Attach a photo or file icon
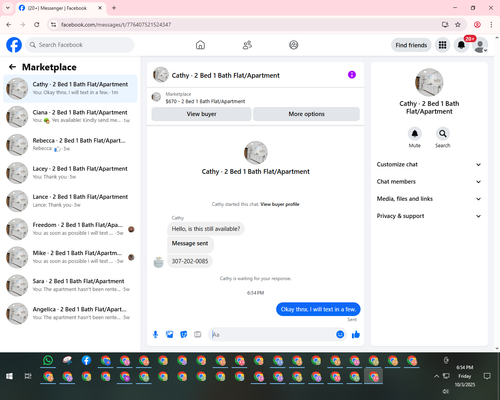Image resolution: width=500 pixels, height=400 pixels. coord(170,334)
